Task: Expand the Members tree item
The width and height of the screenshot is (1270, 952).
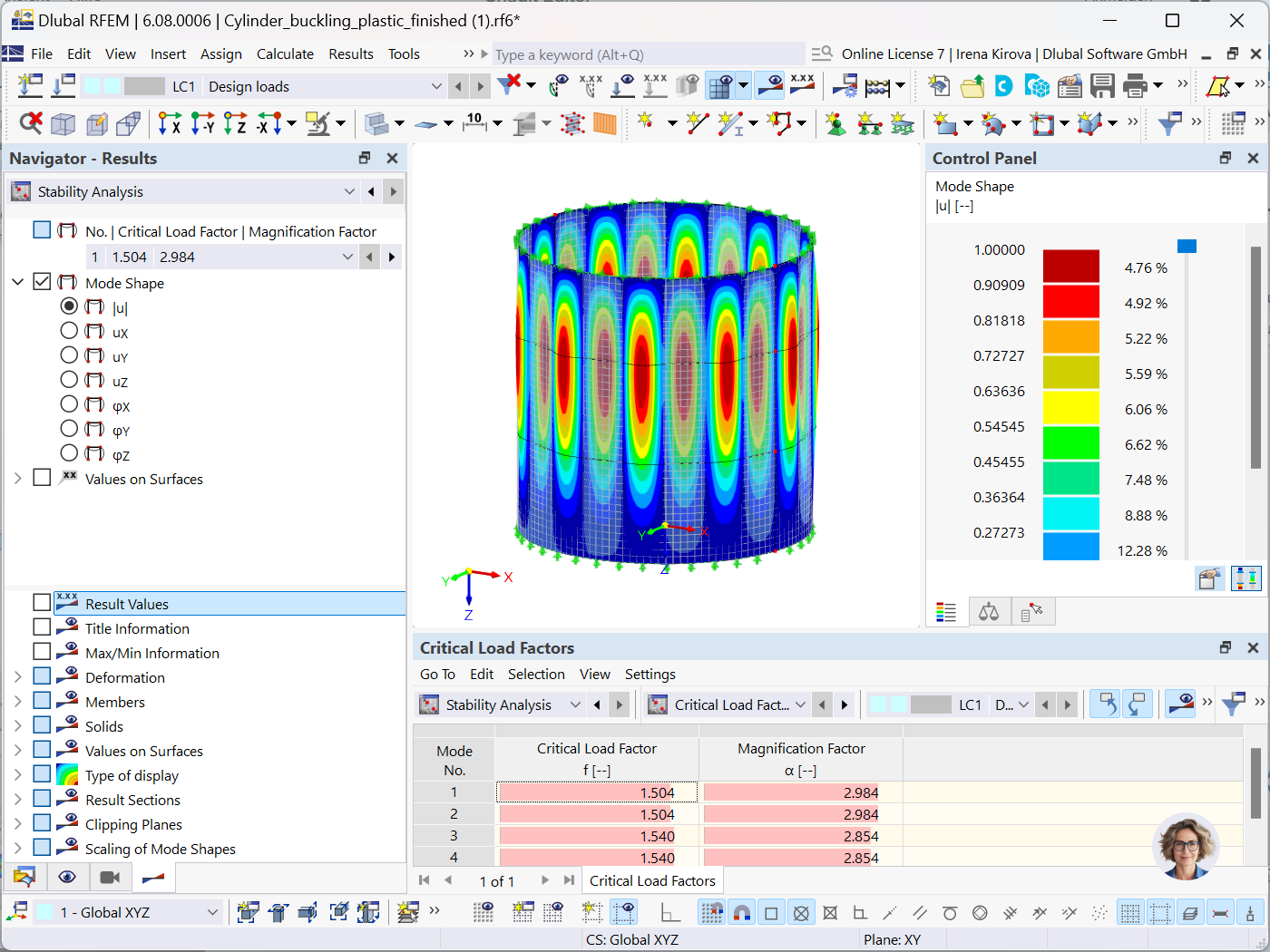Action: pyautogui.click(x=17, y=701)
